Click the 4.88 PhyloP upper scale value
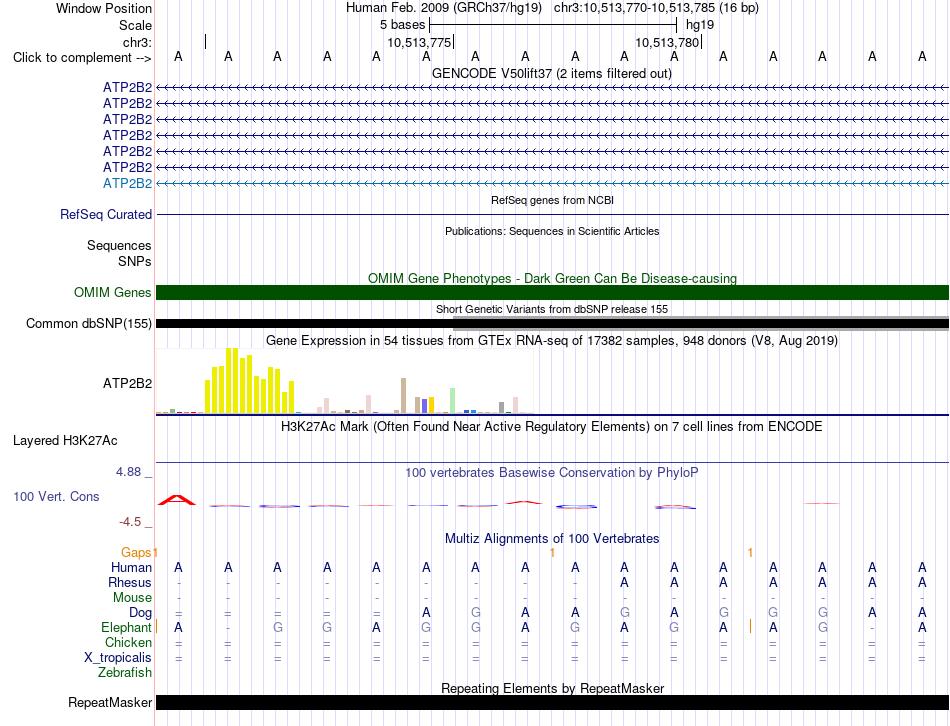Image resolution: width=950 pixels, height=726 pixels. pyautogui.click(x=128, y=471)
